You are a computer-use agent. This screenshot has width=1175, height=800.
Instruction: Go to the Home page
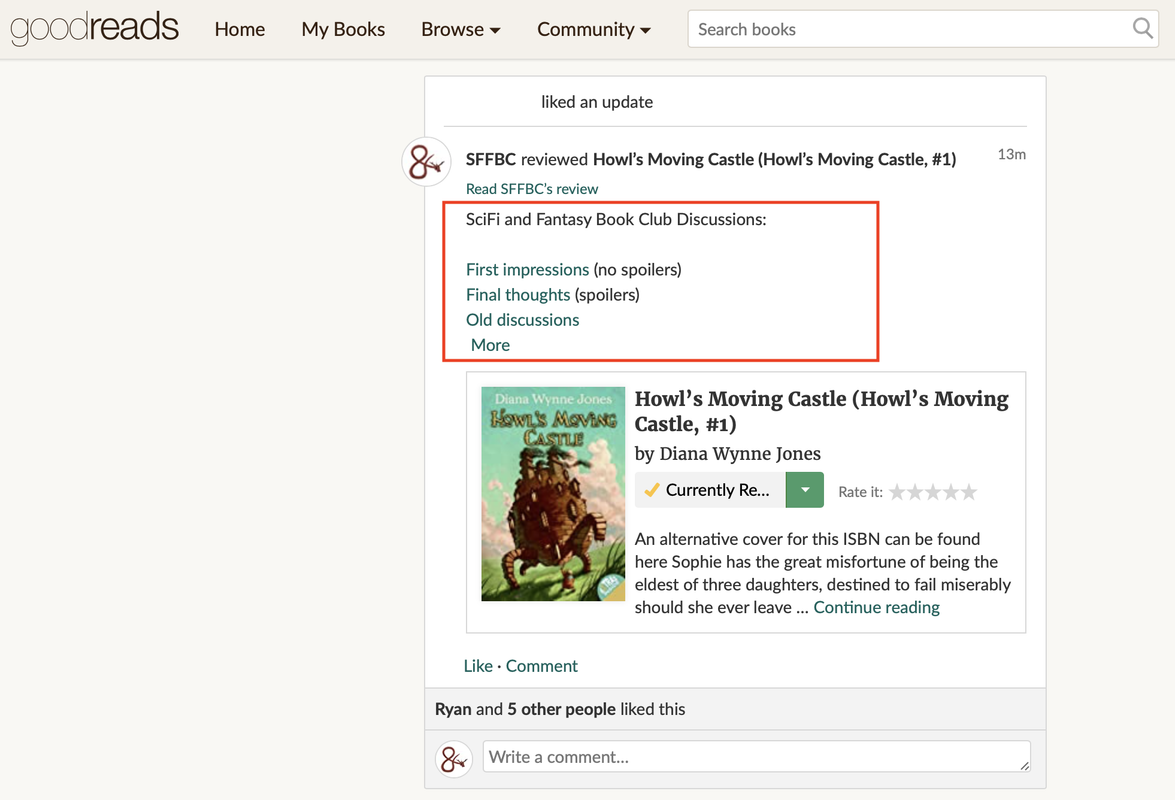(240, 29)
